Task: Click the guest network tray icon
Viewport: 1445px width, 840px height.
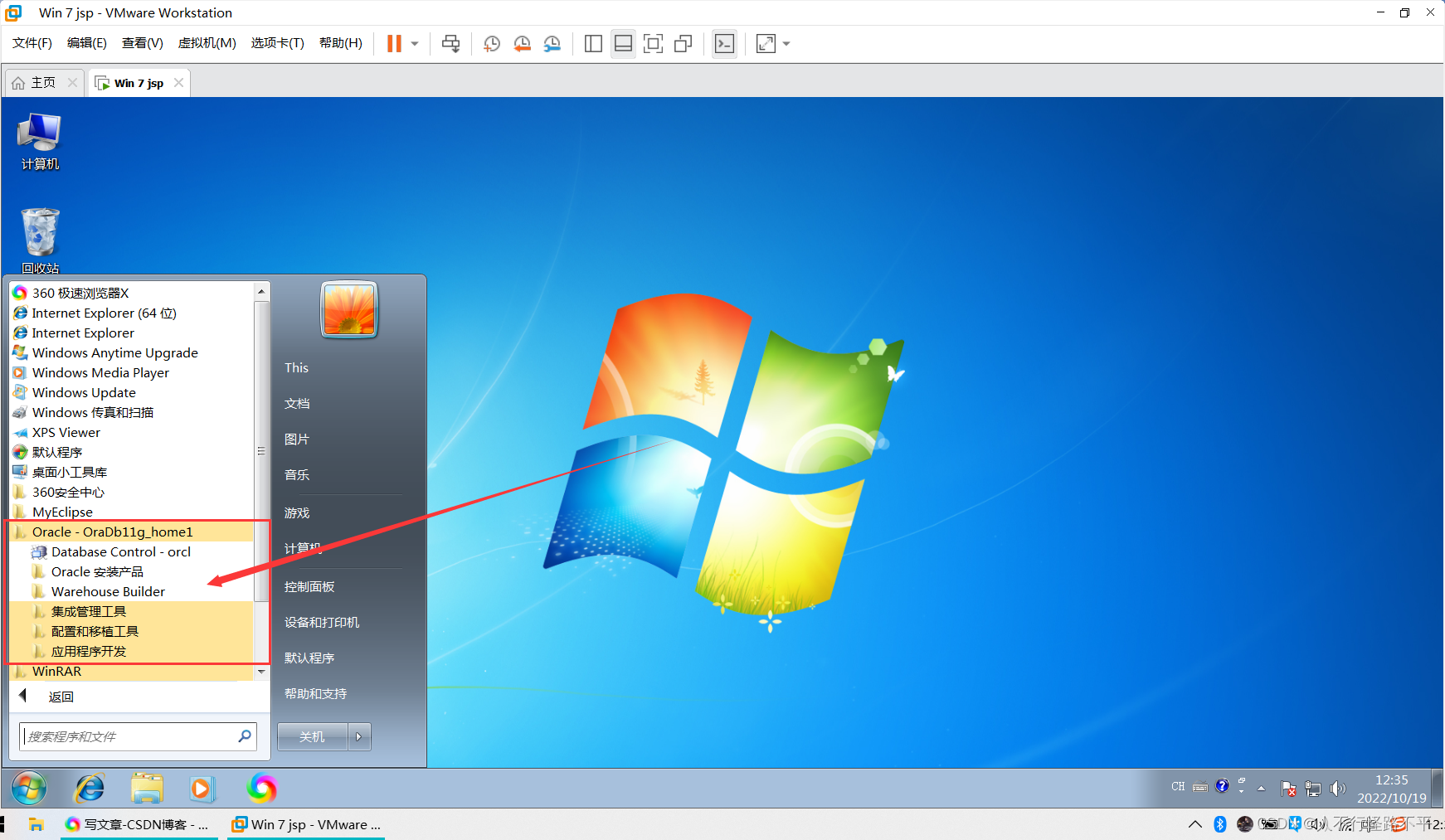Action: tap(1313, 789)
